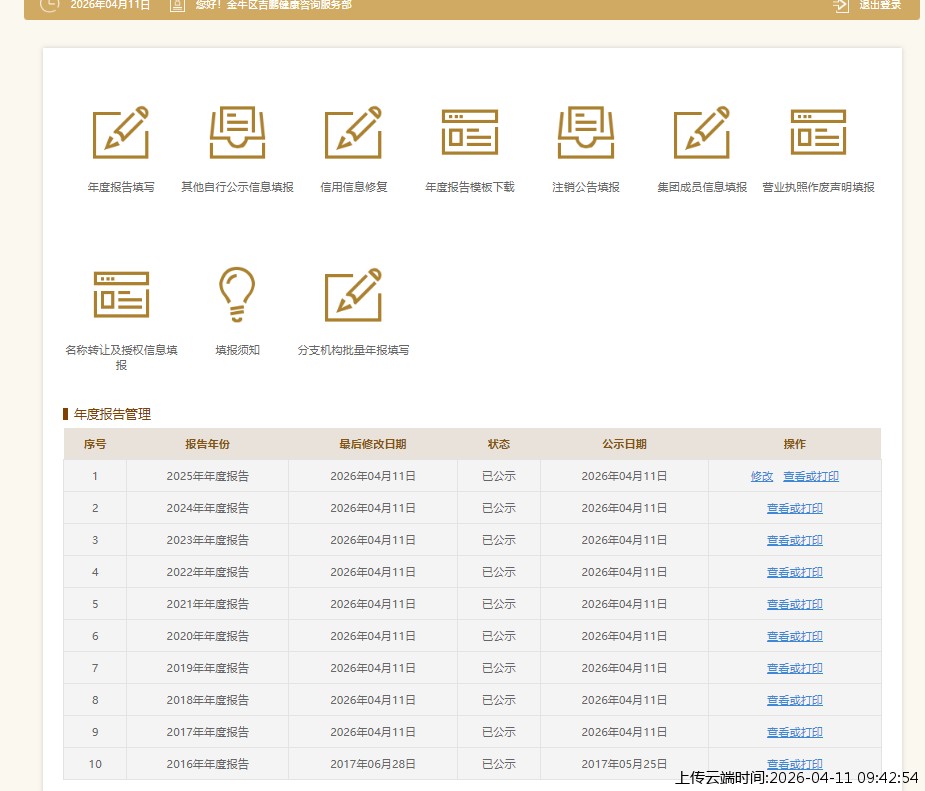
Task: Open 填报须知 lightbulb icon
Action: click(237, 295)
